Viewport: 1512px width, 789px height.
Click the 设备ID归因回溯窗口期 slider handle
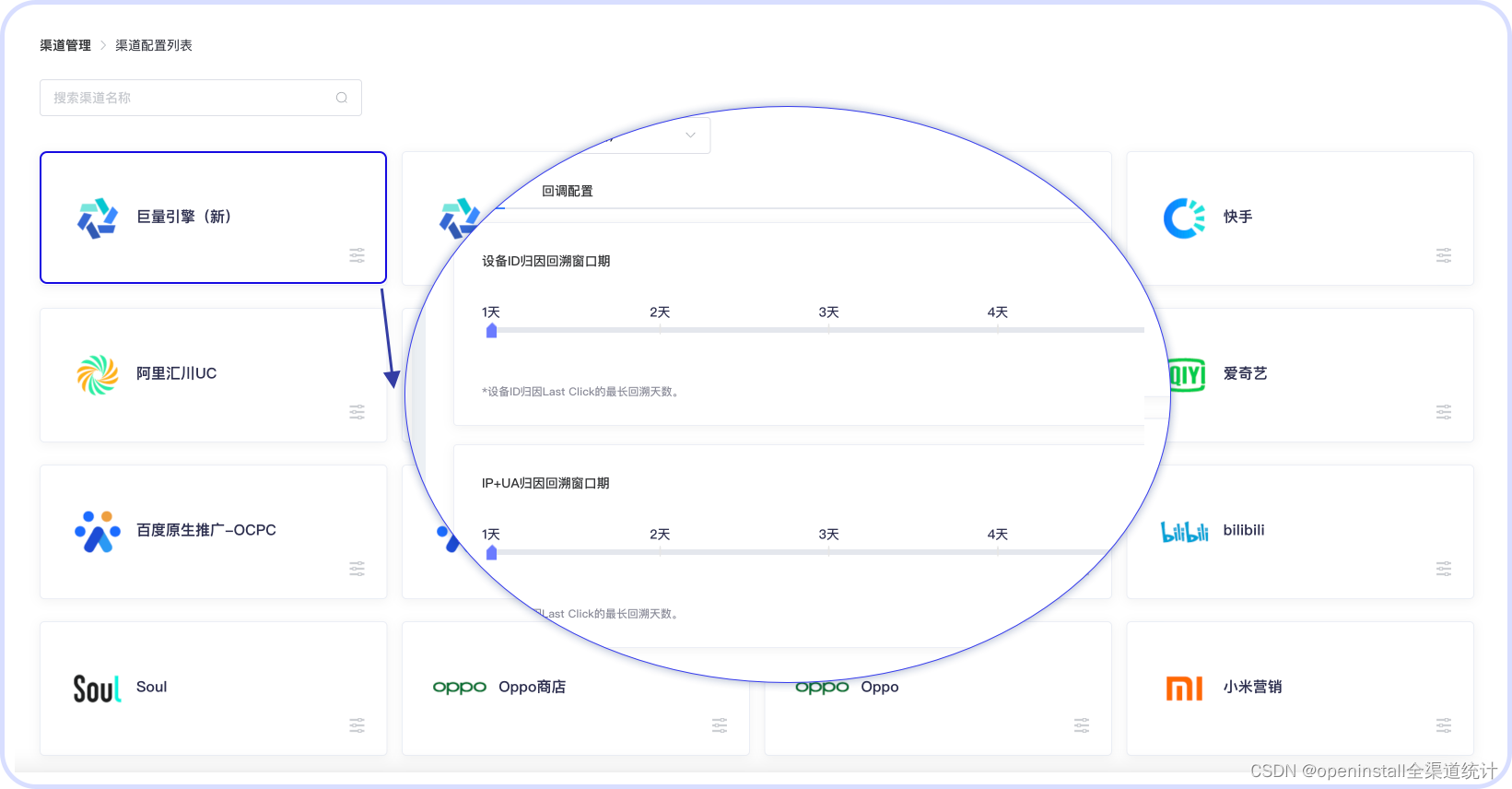tap(491, 330)
